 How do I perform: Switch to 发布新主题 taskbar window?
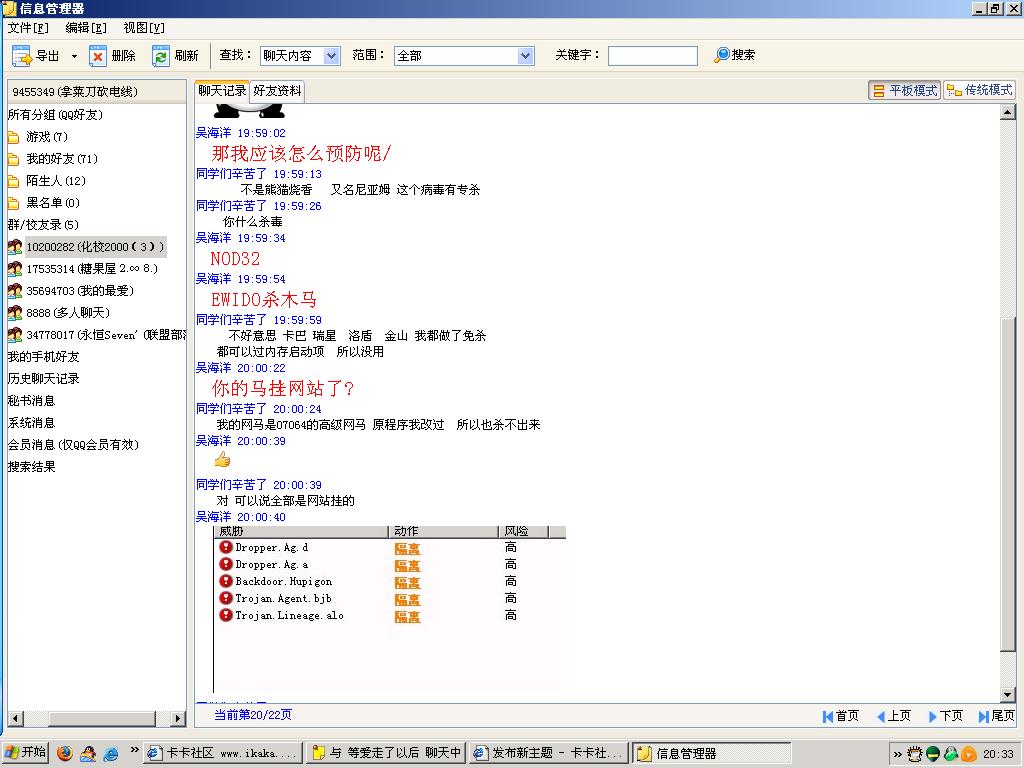pyautogui.click(x=548, y=753)
